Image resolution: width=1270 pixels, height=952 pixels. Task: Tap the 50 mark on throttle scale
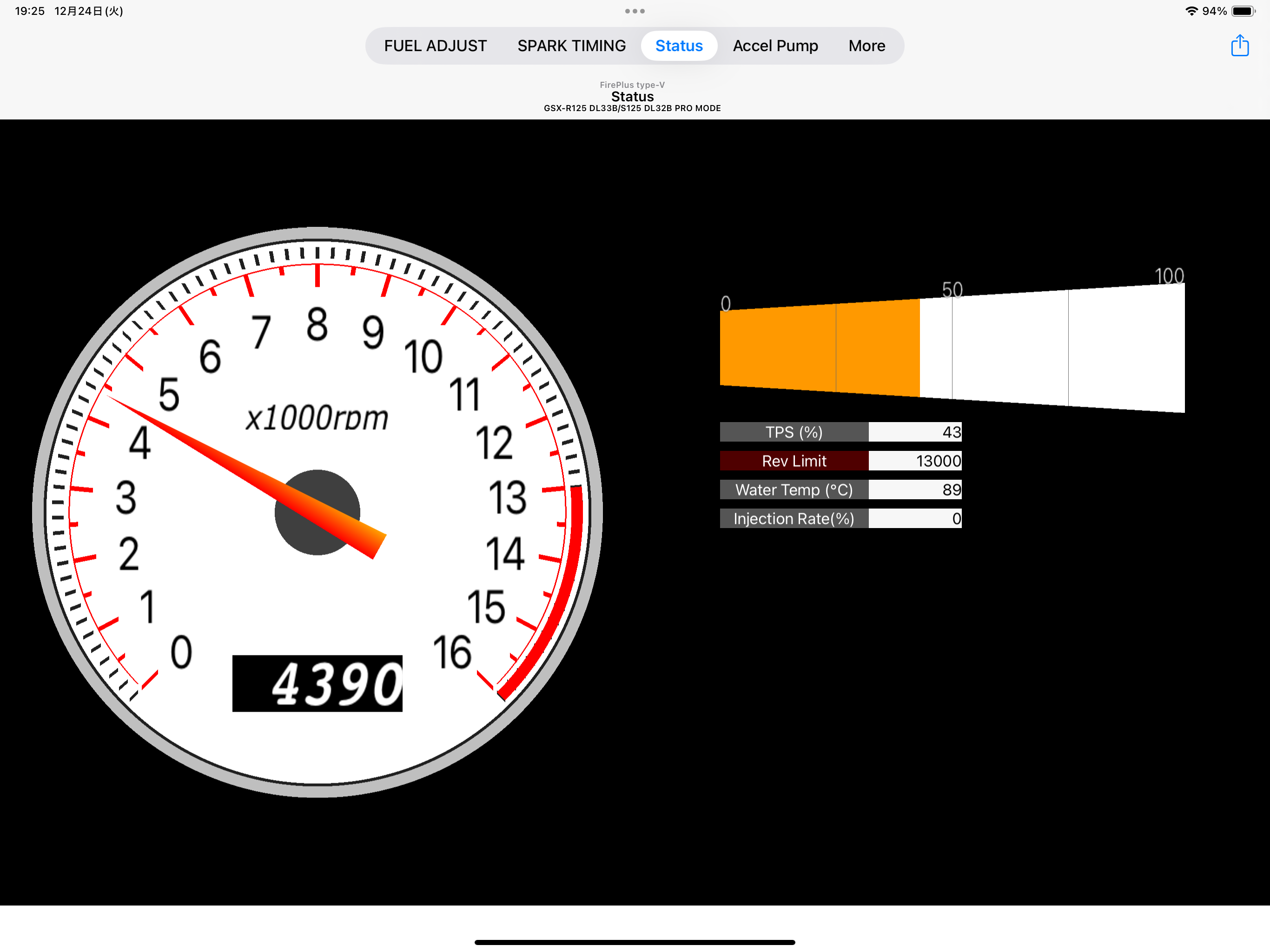coord(952,290)
